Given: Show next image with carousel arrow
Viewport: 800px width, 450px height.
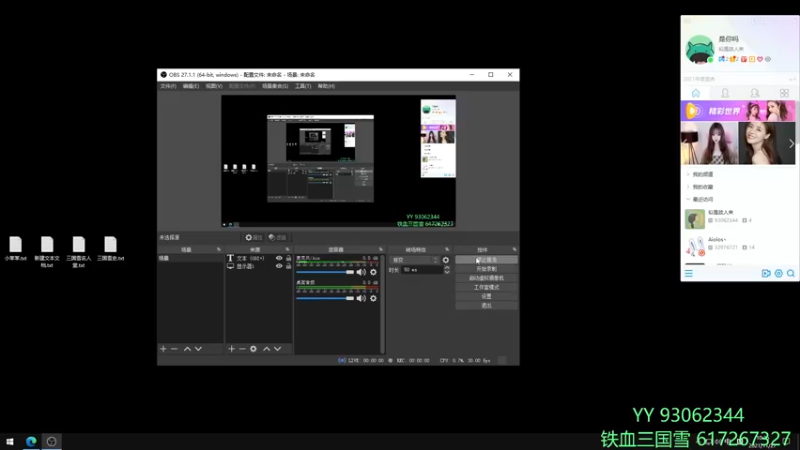Looking at the screenshot, I should pos(791,144).
